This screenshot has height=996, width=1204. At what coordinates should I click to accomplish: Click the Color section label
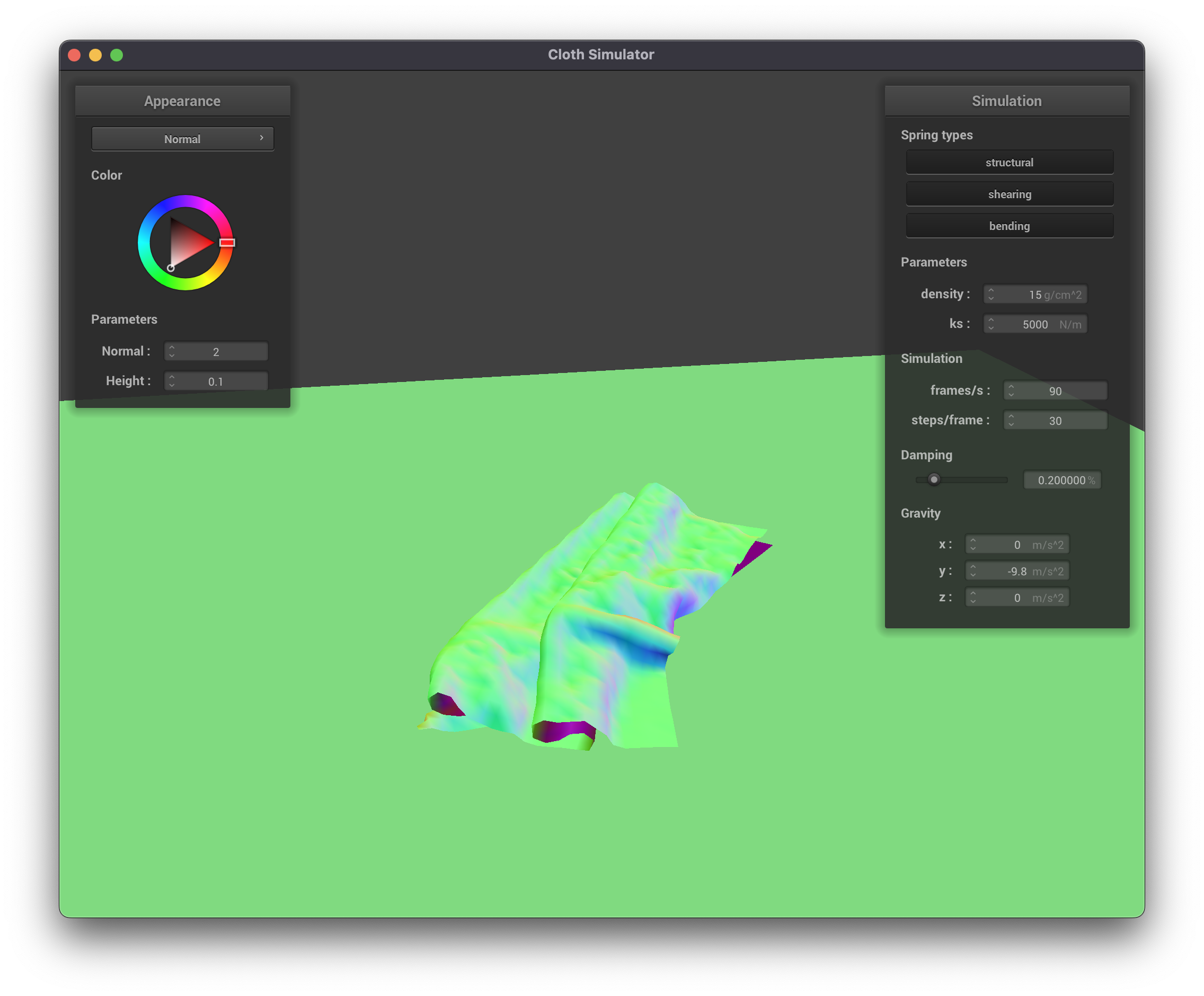[107, 175]
